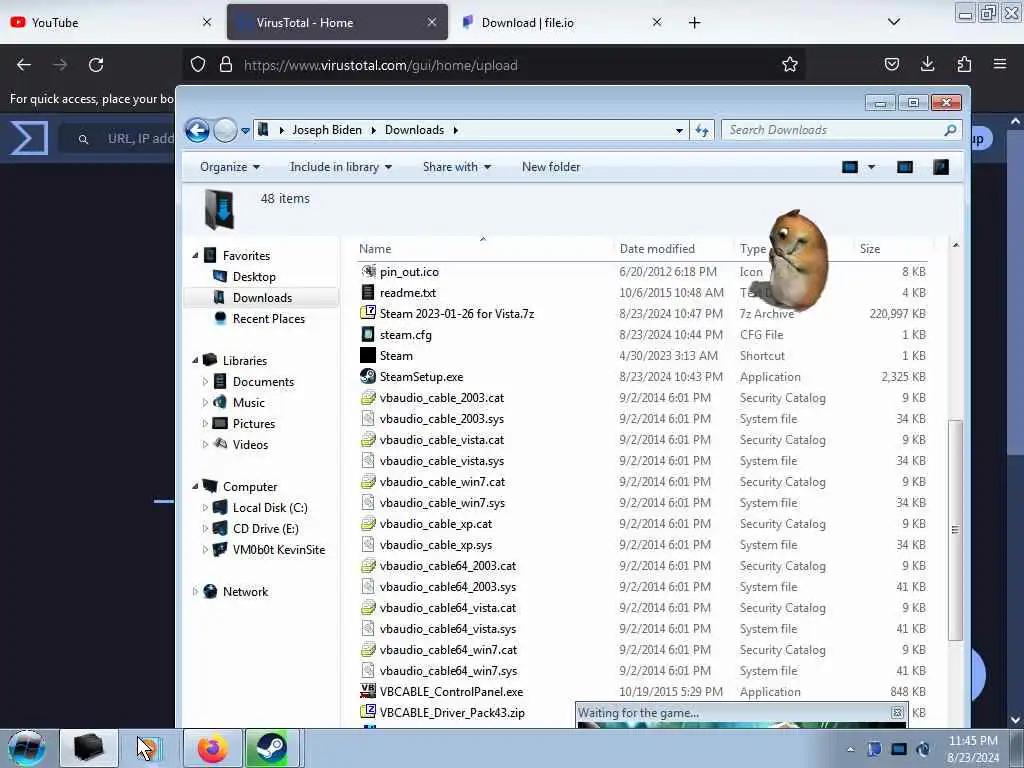Screen dimensions: 1024x768
Task: Expand the Videos library
Action: (x=205, y=444)
